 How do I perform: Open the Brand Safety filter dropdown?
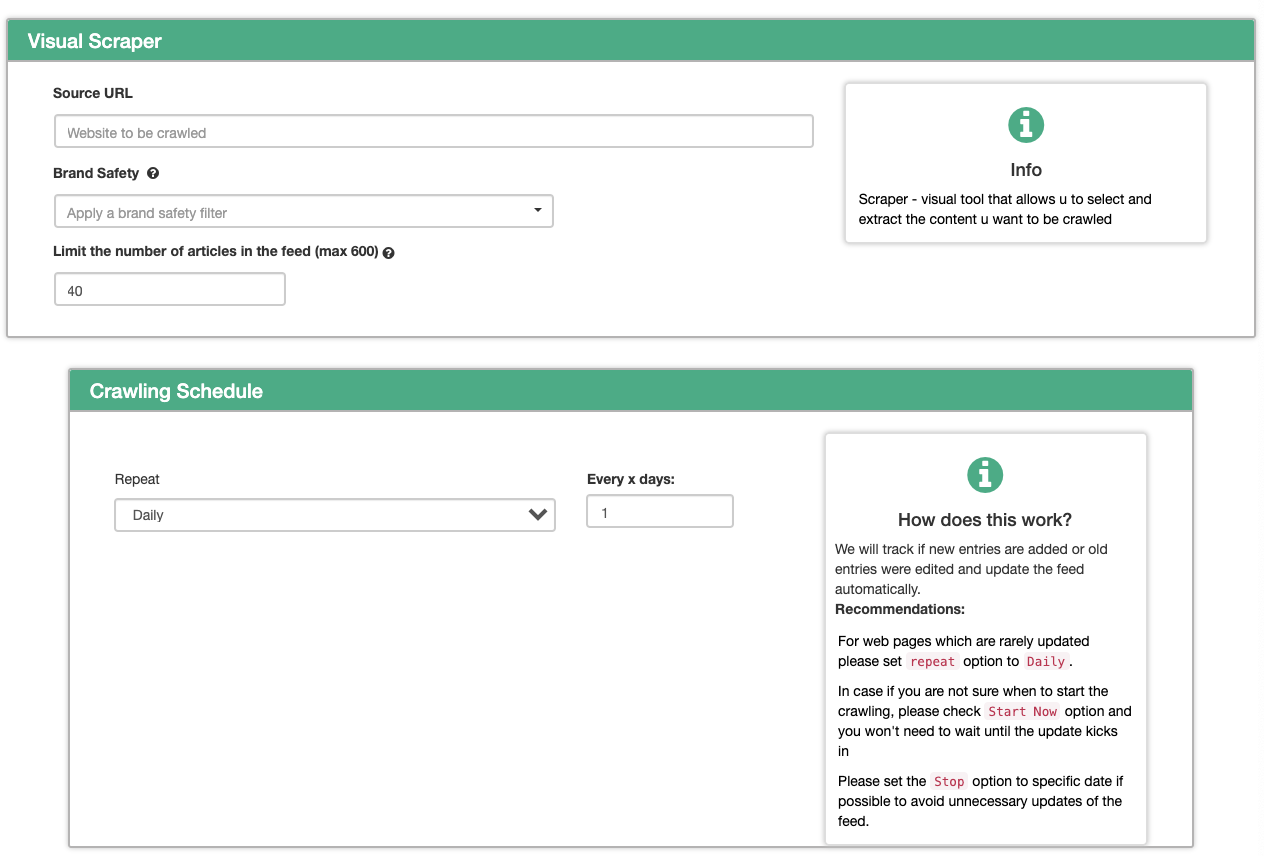(x=303, y=212)
